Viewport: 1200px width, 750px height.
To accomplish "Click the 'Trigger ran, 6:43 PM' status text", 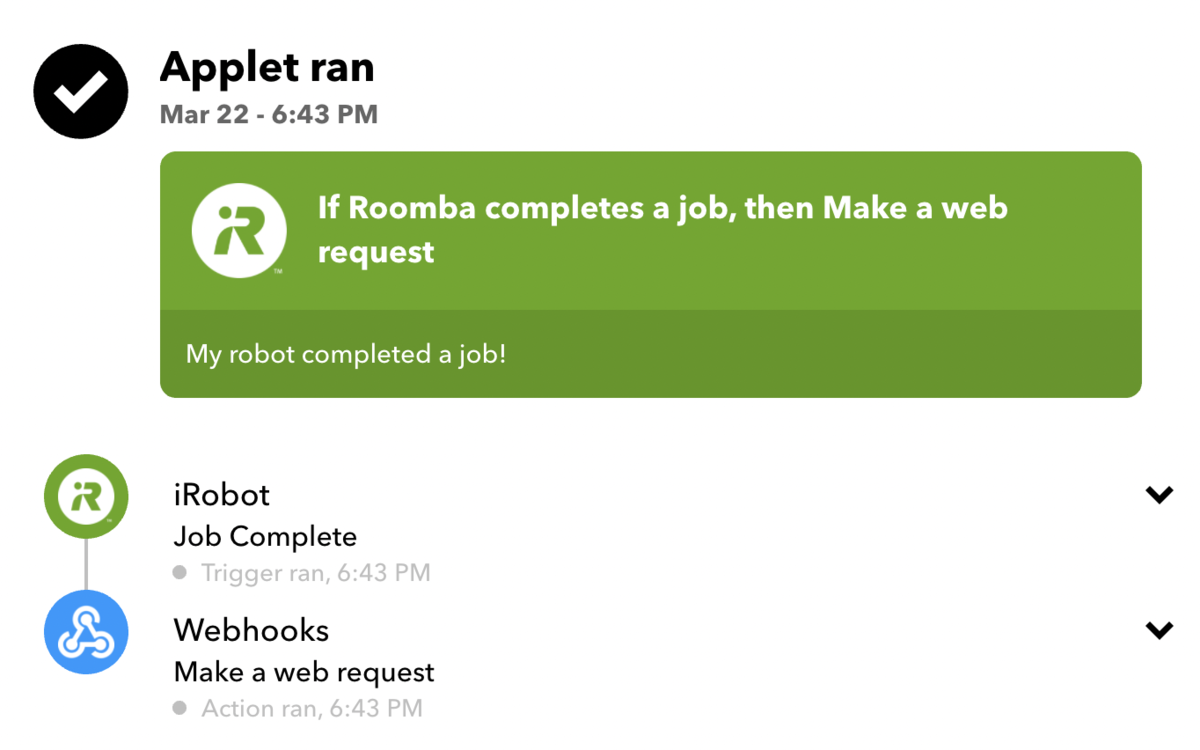I will coord(316,573).
